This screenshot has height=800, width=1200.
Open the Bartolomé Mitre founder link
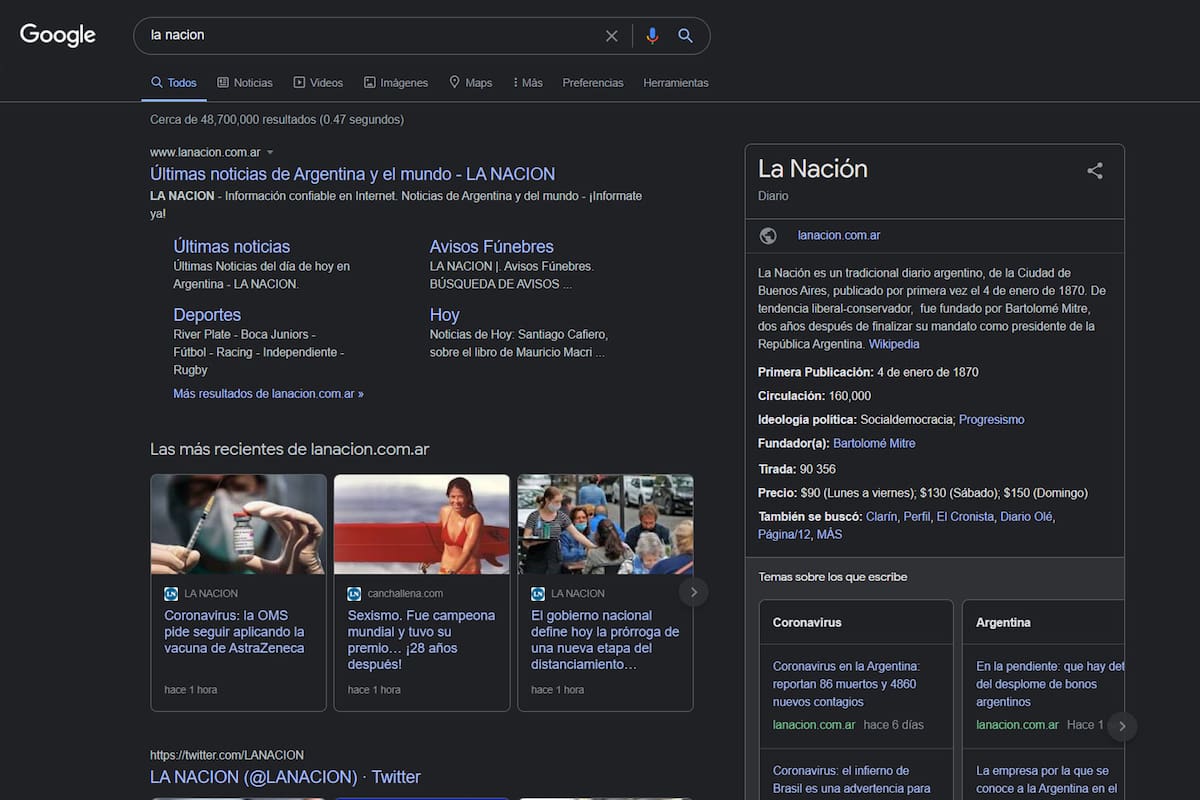[x=874, y=442]
